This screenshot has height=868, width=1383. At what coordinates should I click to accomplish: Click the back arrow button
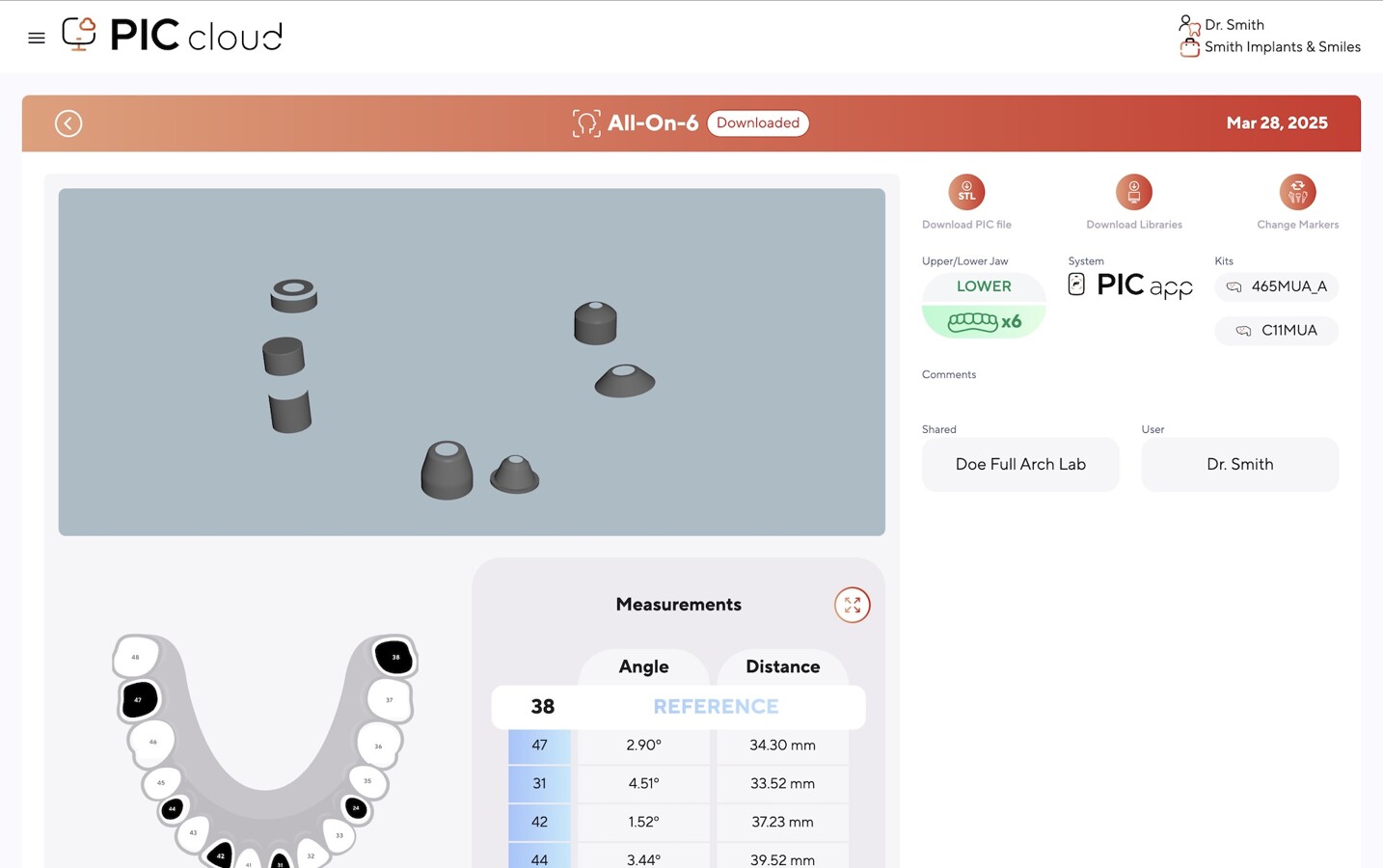coord(68,123)
